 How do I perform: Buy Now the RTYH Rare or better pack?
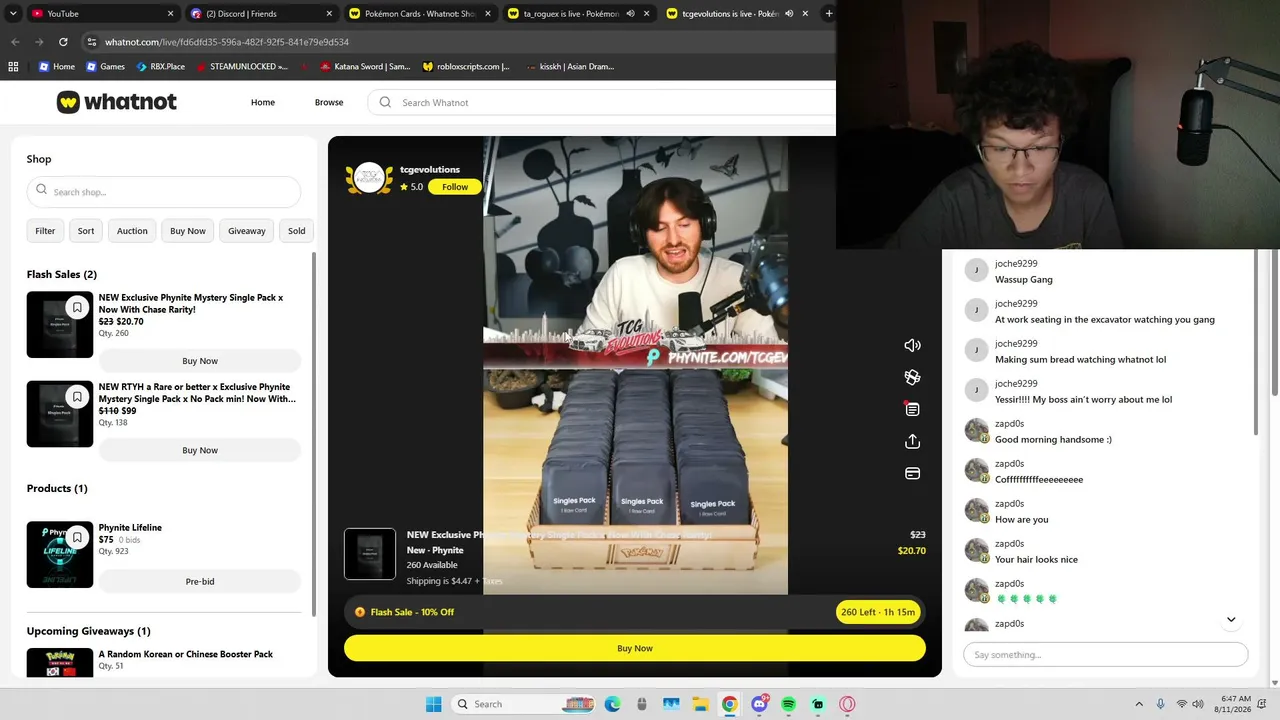[200, 450]
